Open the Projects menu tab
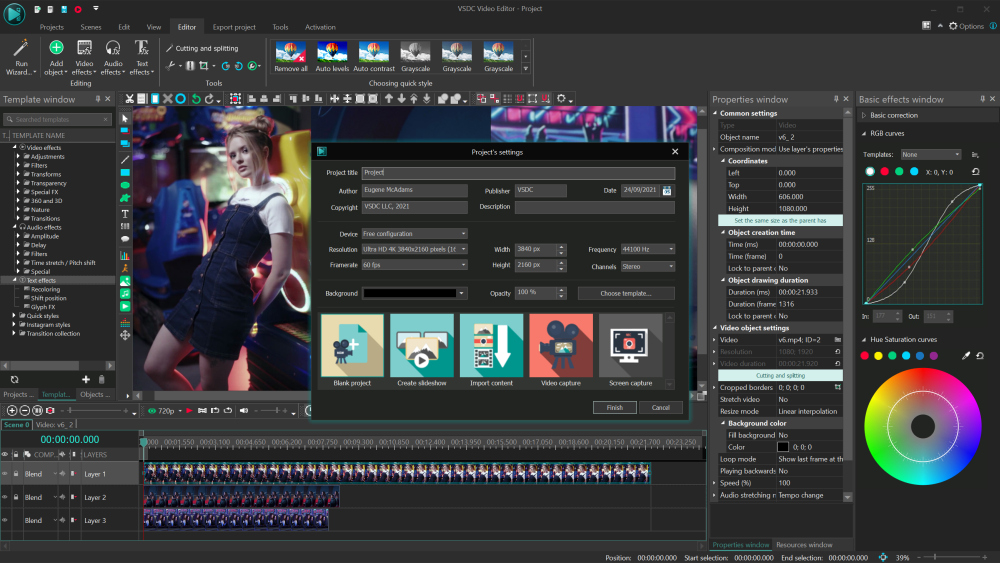This screenshot has width=1000, height=563. pos(52,27)
